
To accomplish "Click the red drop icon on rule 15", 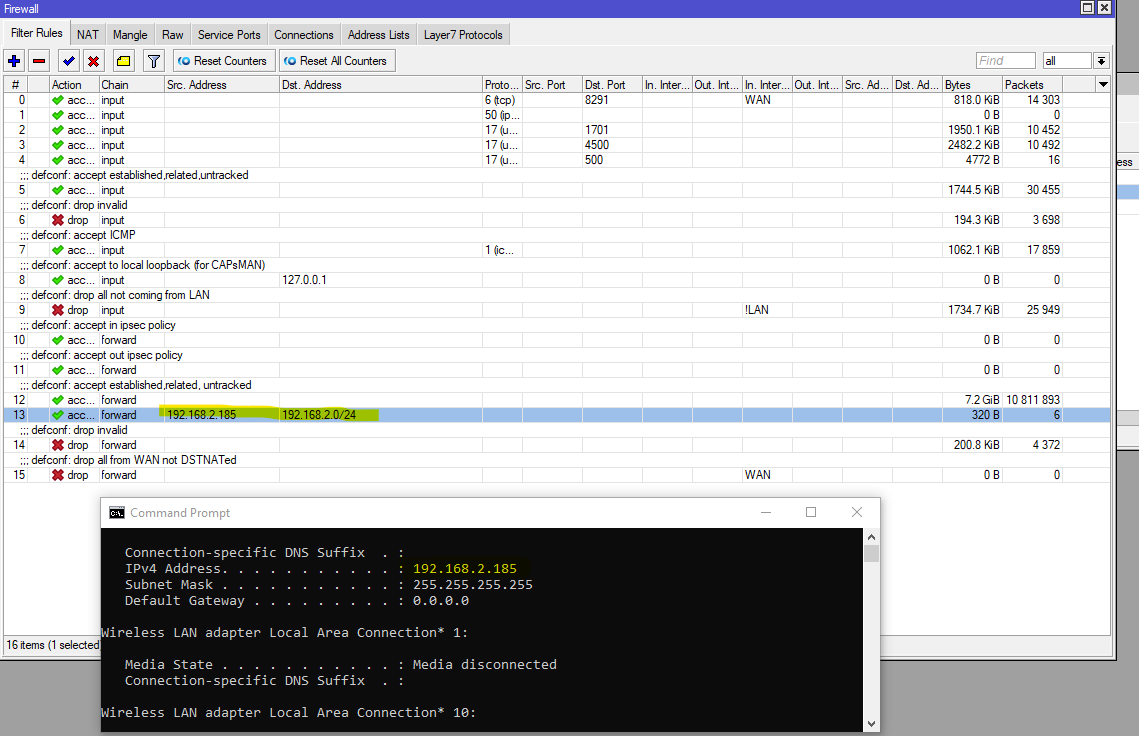I will [x=58, y=475].
